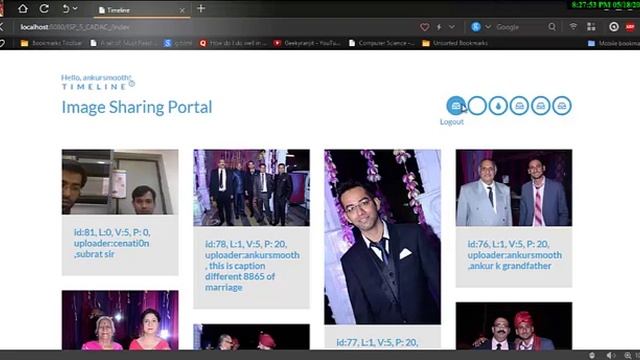This screenshot has height=360, width=640.
Task: Open a new tab with the plus button
Action: [201, 9]
